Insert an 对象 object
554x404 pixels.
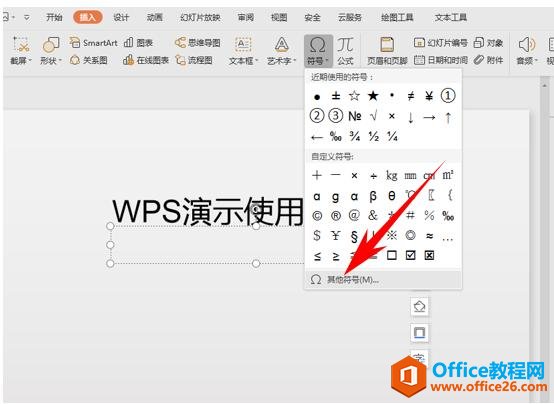tap(488, 43)
